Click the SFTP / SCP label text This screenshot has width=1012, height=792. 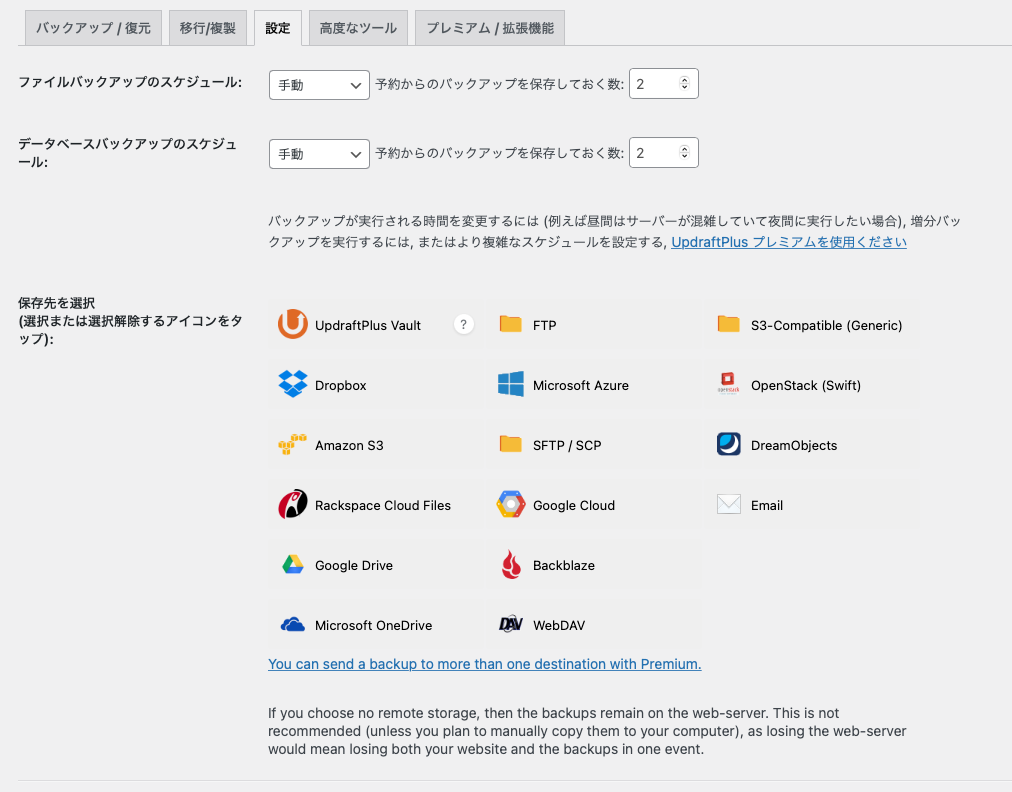[567, 445]
